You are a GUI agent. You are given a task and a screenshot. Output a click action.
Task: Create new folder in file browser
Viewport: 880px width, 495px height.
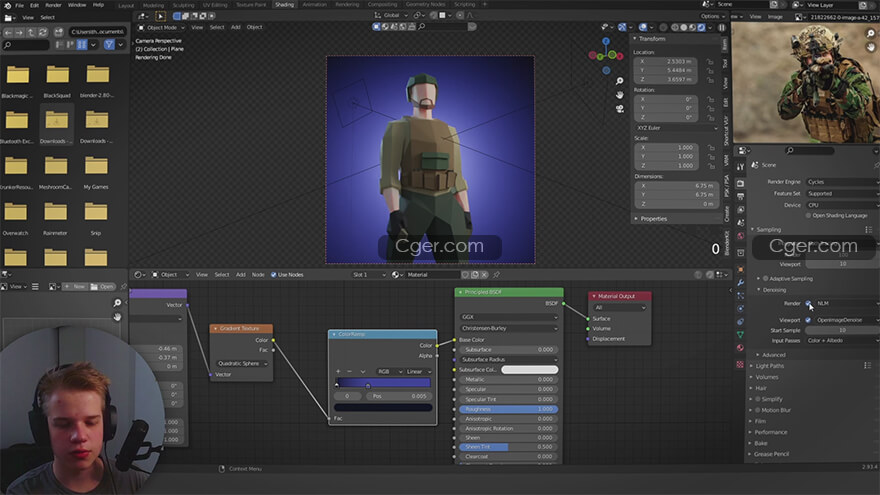[x=58, y=32]
